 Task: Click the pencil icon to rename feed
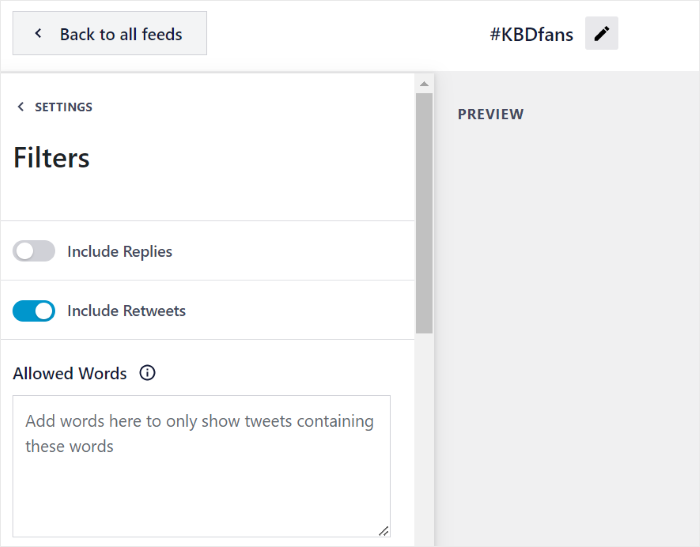click(601, 34)
